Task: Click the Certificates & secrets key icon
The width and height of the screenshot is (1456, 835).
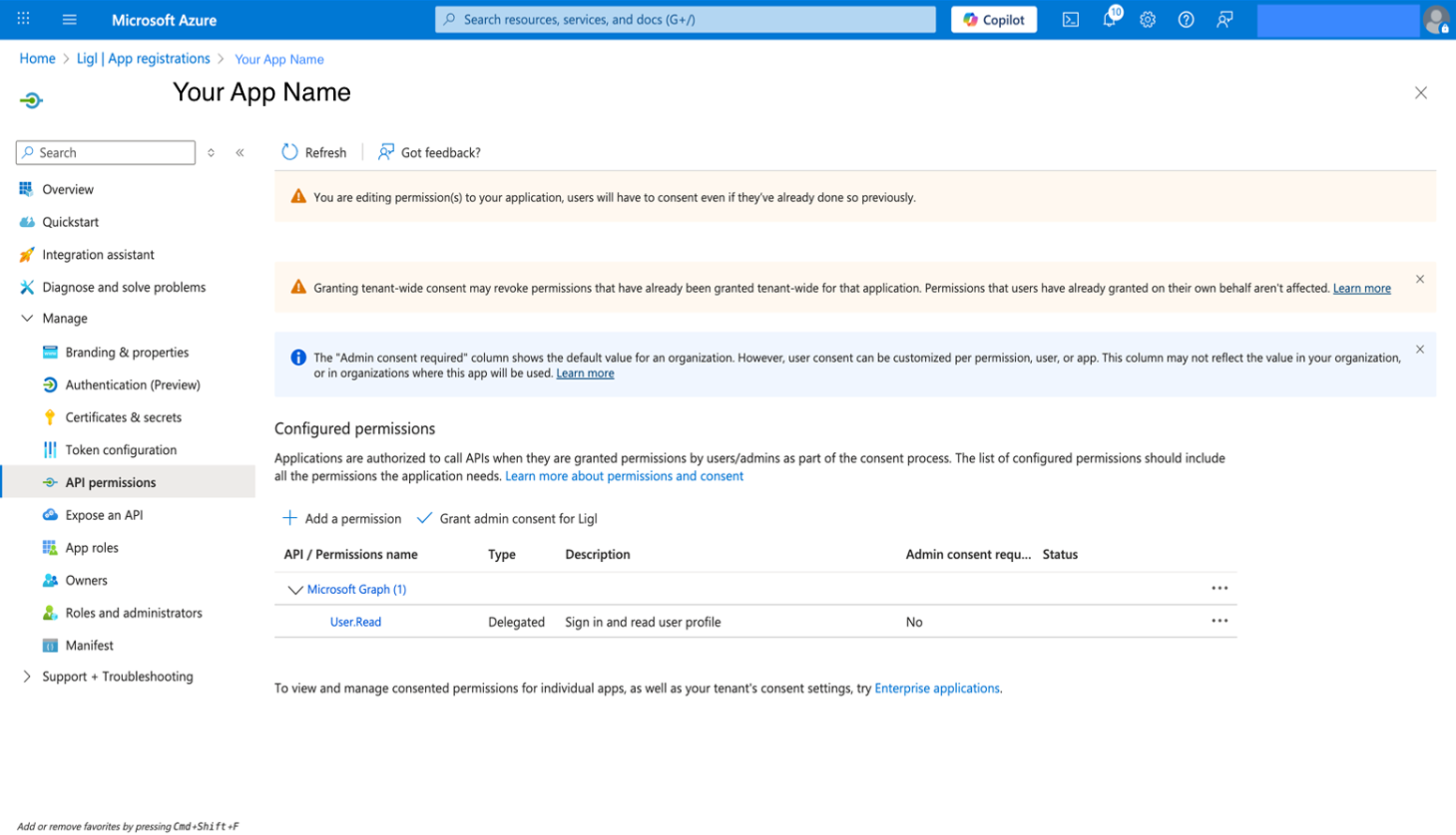Action: tap(50, 417)
